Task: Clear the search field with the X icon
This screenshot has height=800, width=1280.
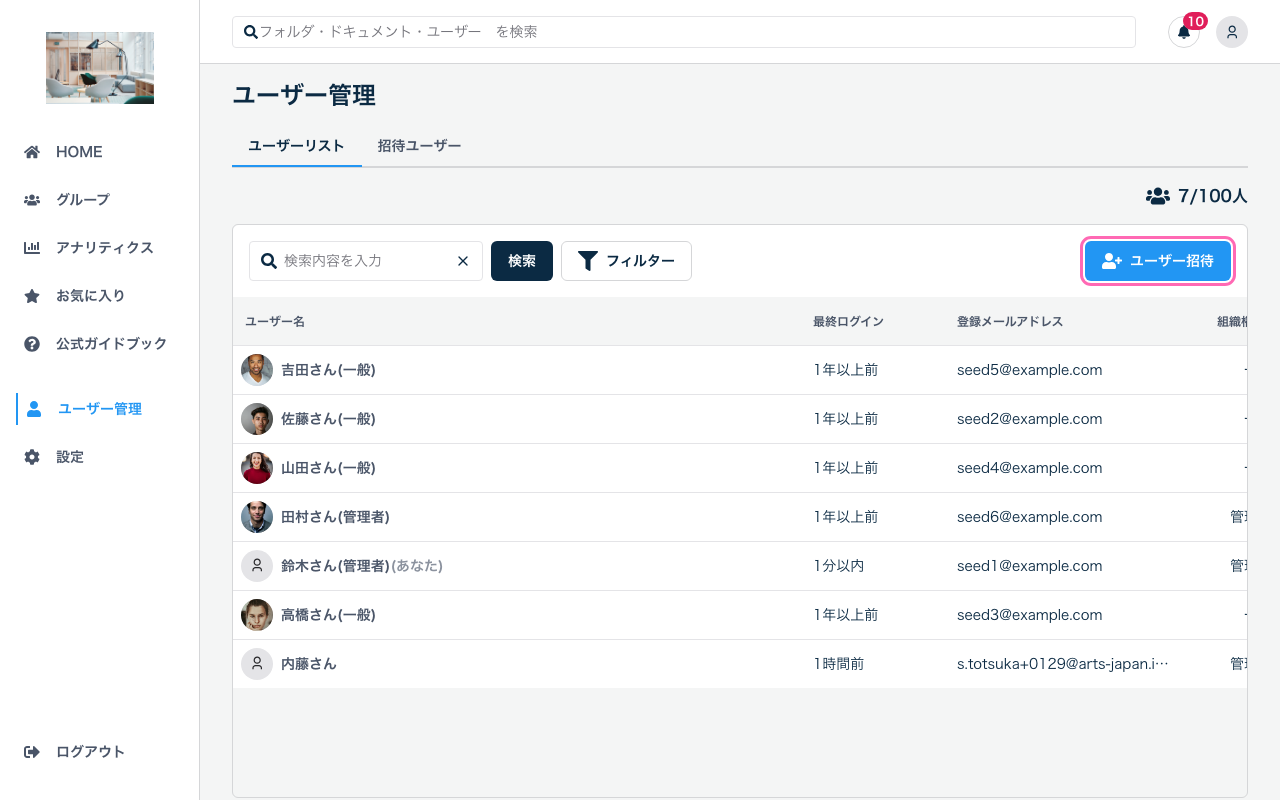Action: tap(462, 260)
